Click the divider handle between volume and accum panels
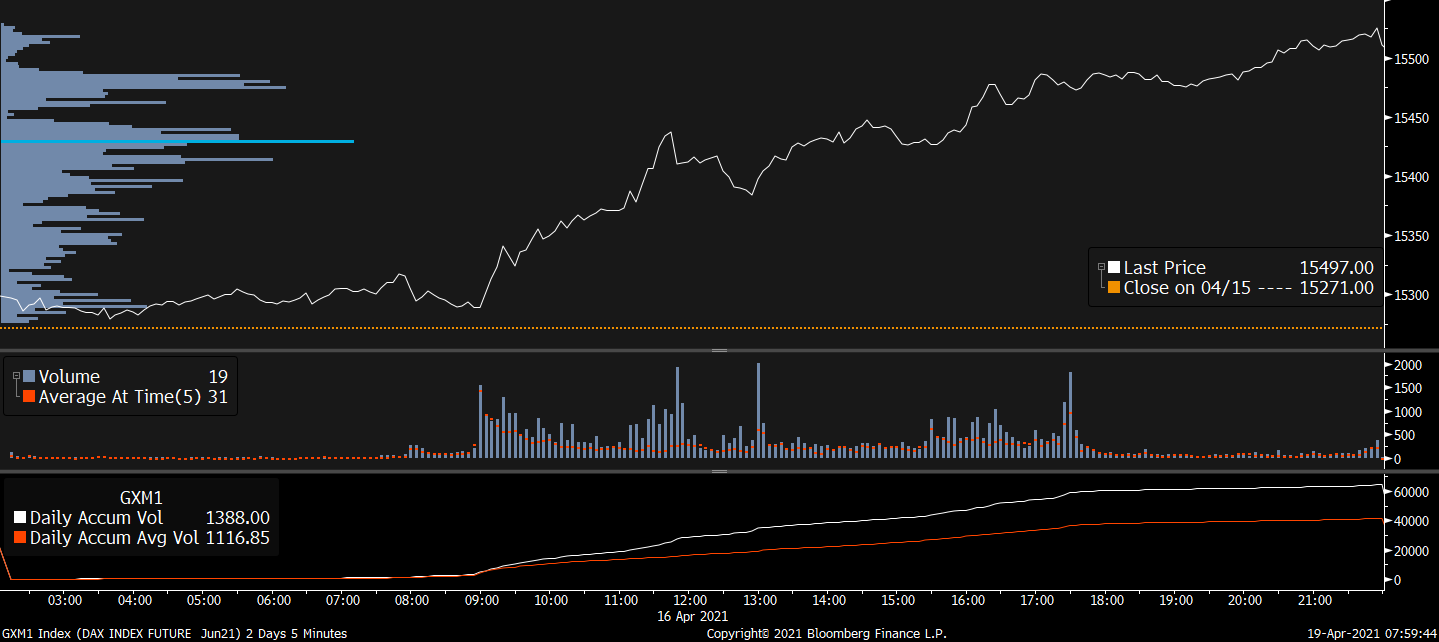Viewport: 1439px width, 642px height. pyautogui.click(x=718, y=470)
